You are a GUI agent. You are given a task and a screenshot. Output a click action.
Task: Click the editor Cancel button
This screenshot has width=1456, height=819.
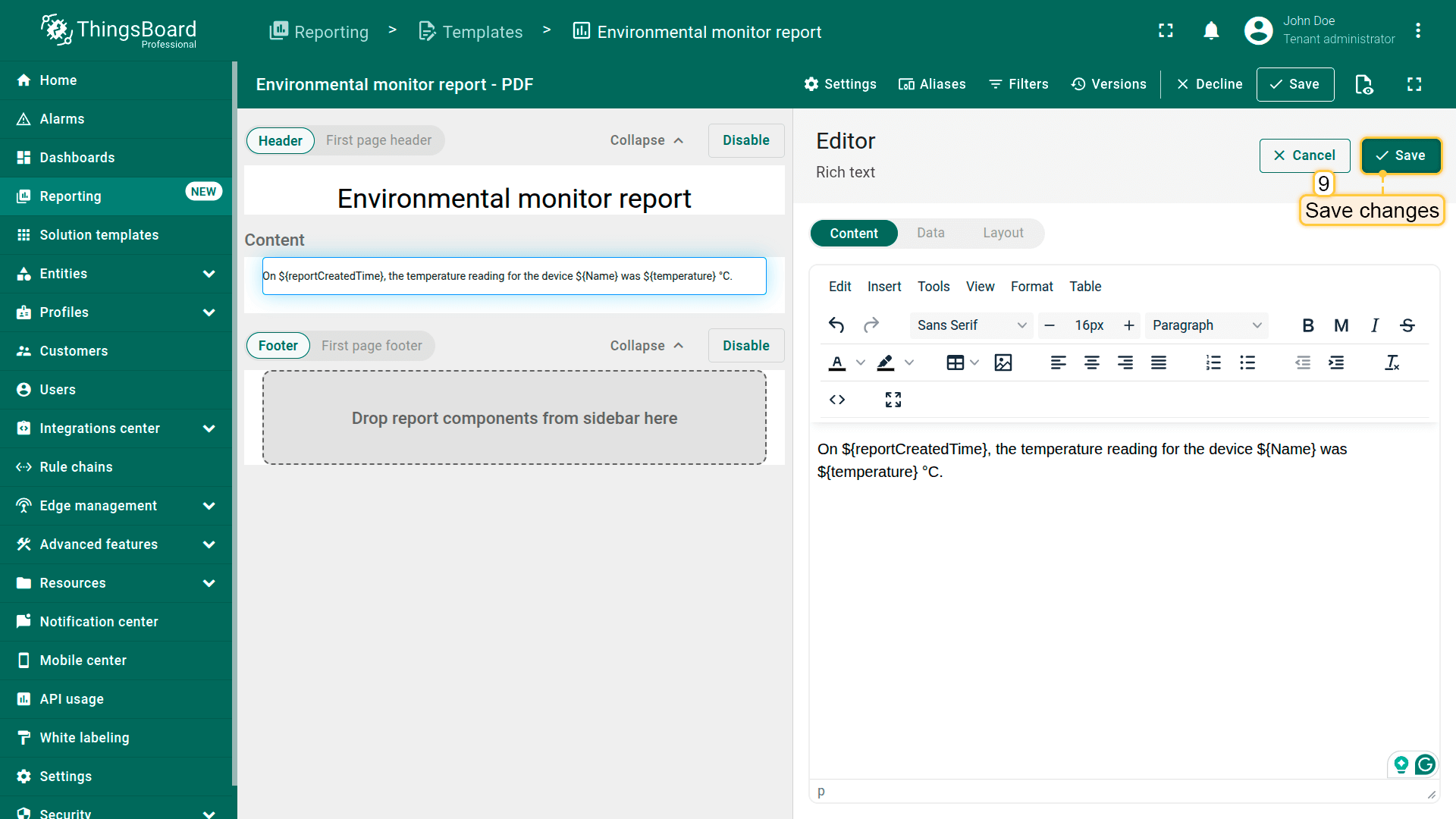point(1304,155)
